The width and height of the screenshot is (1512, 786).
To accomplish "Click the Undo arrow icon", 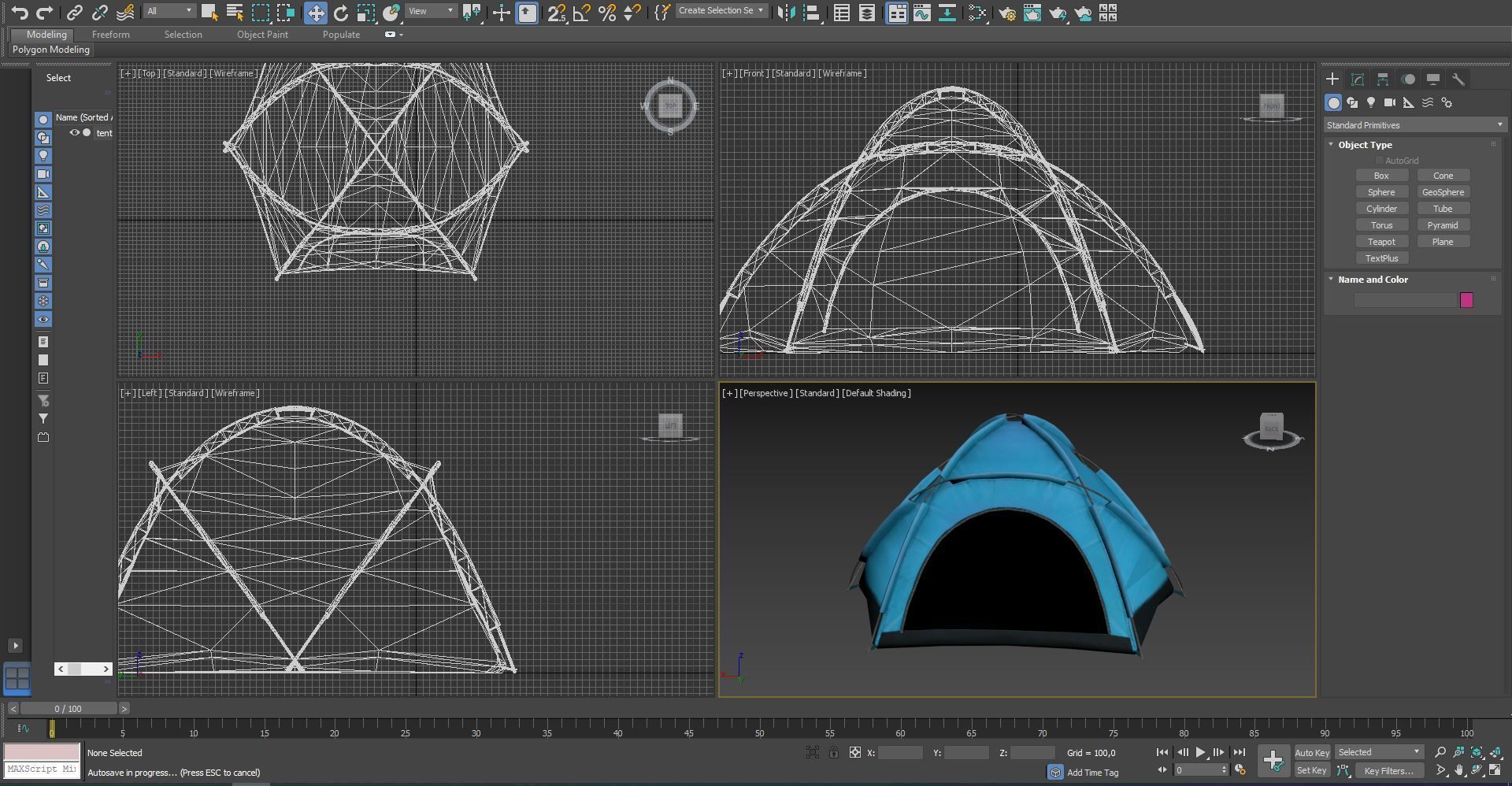I will pyautogui.click(x=20, y=13).
